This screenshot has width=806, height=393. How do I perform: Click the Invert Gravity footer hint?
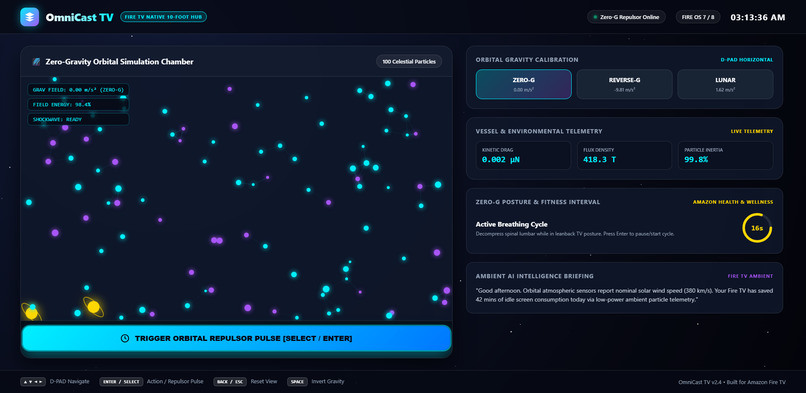[x=327, y=382]
